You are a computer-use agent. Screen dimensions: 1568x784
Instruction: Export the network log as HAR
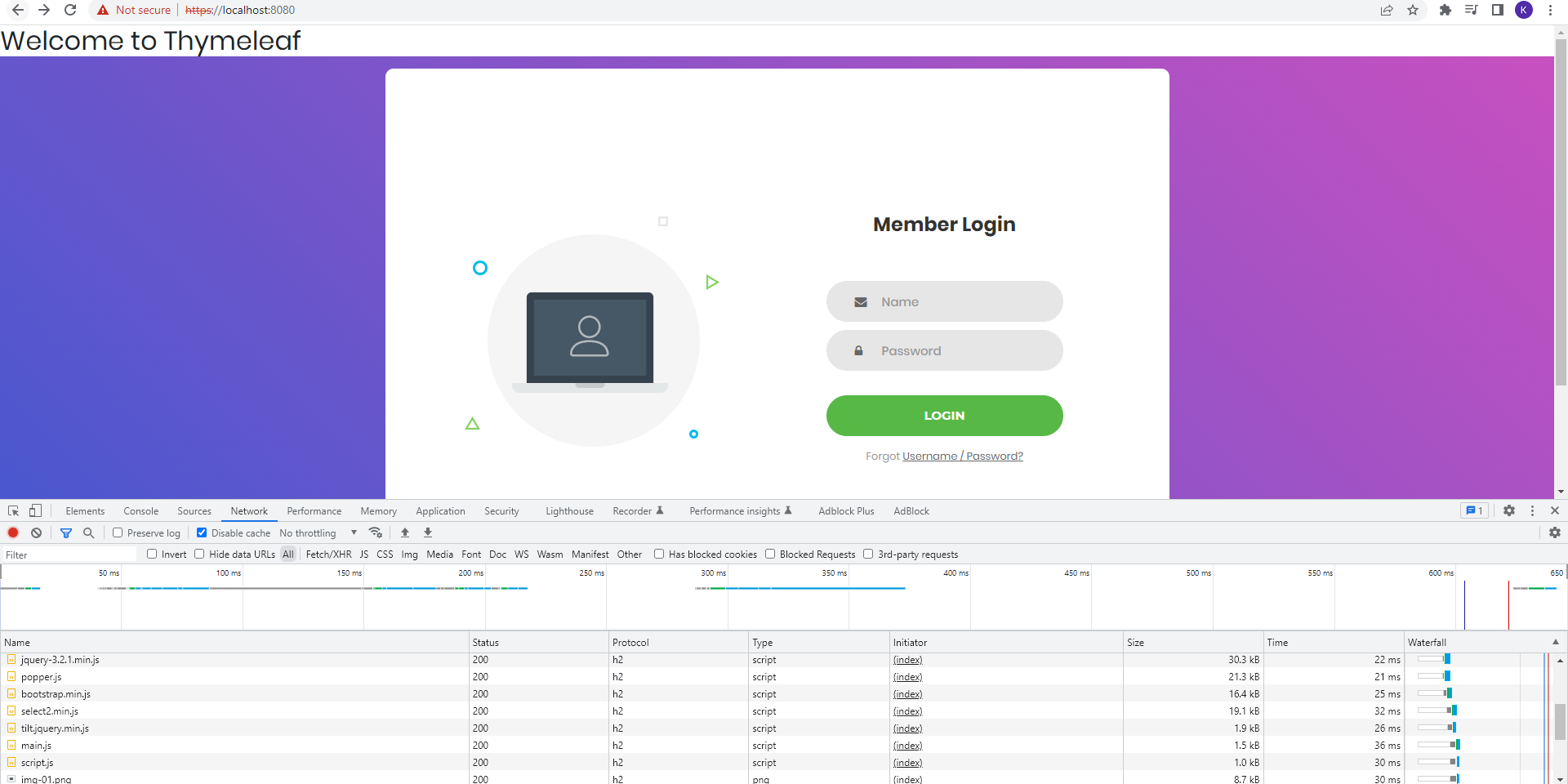(427, 532)
